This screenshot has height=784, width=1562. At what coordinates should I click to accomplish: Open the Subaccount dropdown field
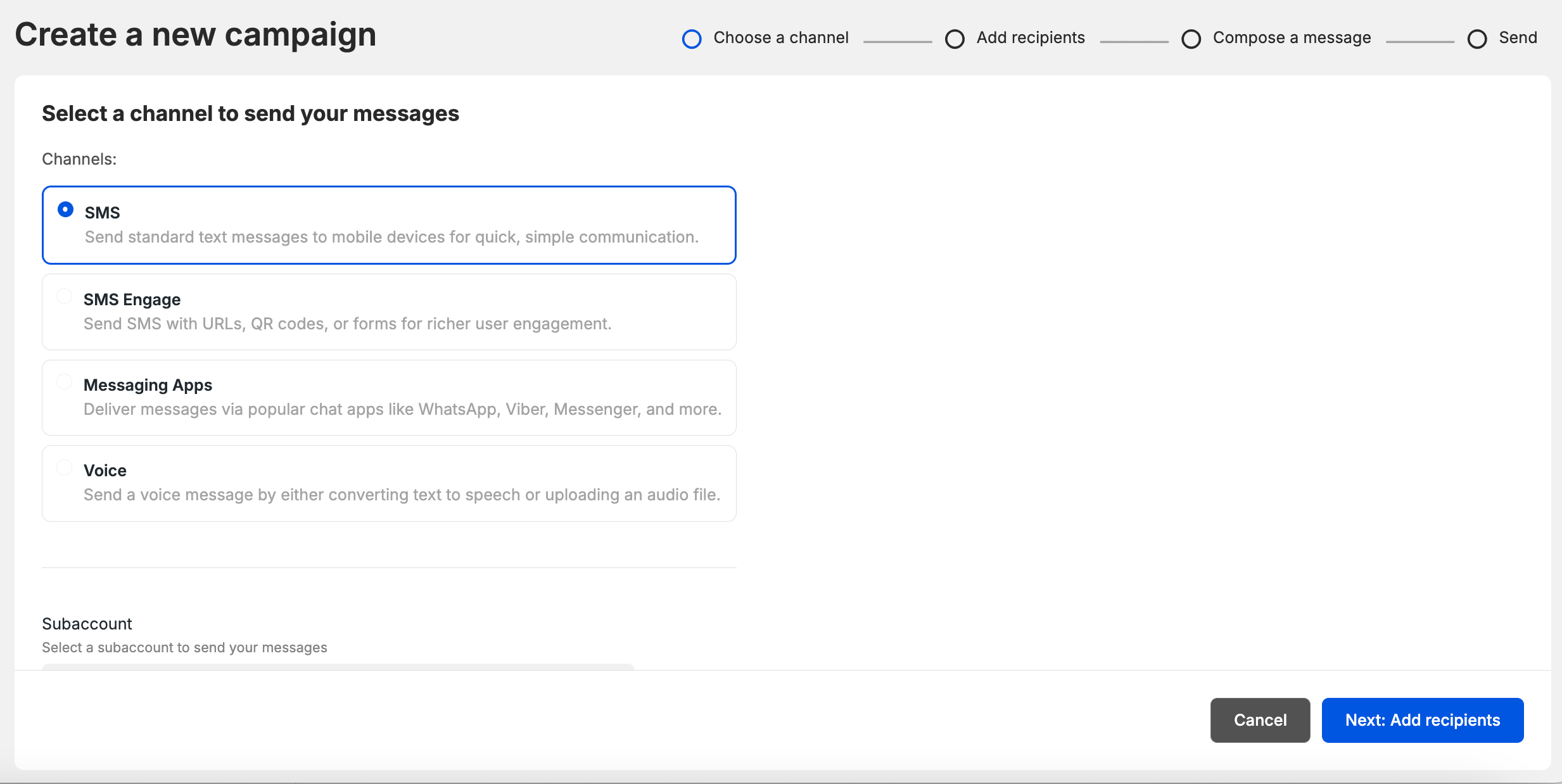point(338,666)
